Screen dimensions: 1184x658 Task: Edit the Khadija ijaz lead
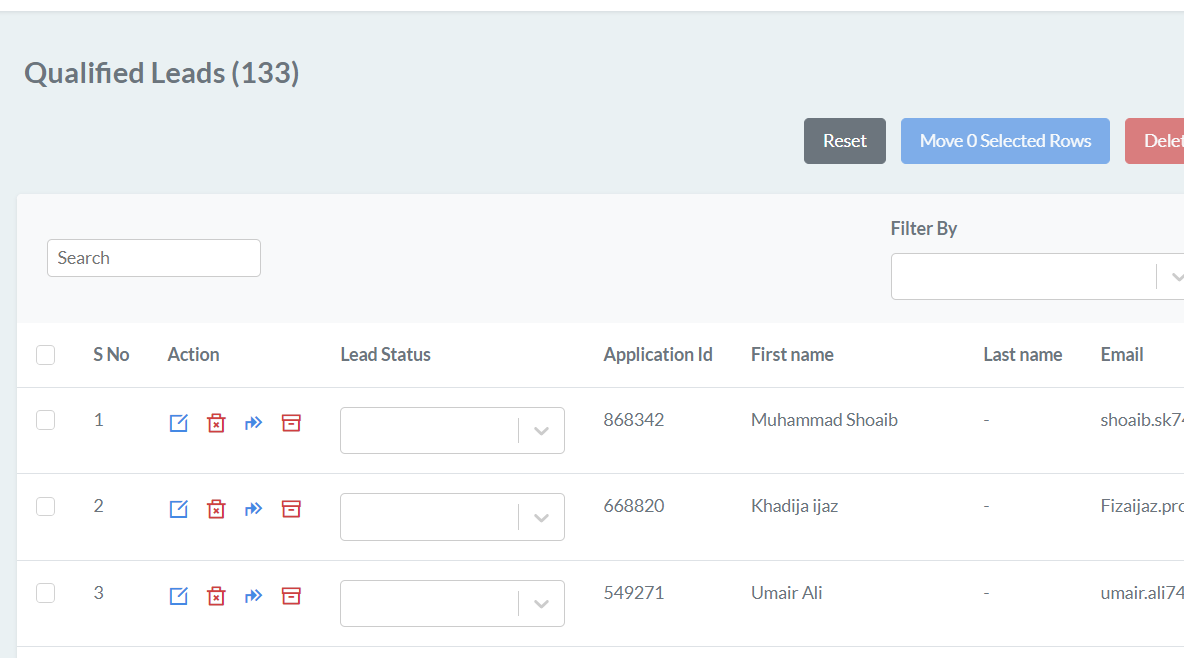[x=178, y=509]
